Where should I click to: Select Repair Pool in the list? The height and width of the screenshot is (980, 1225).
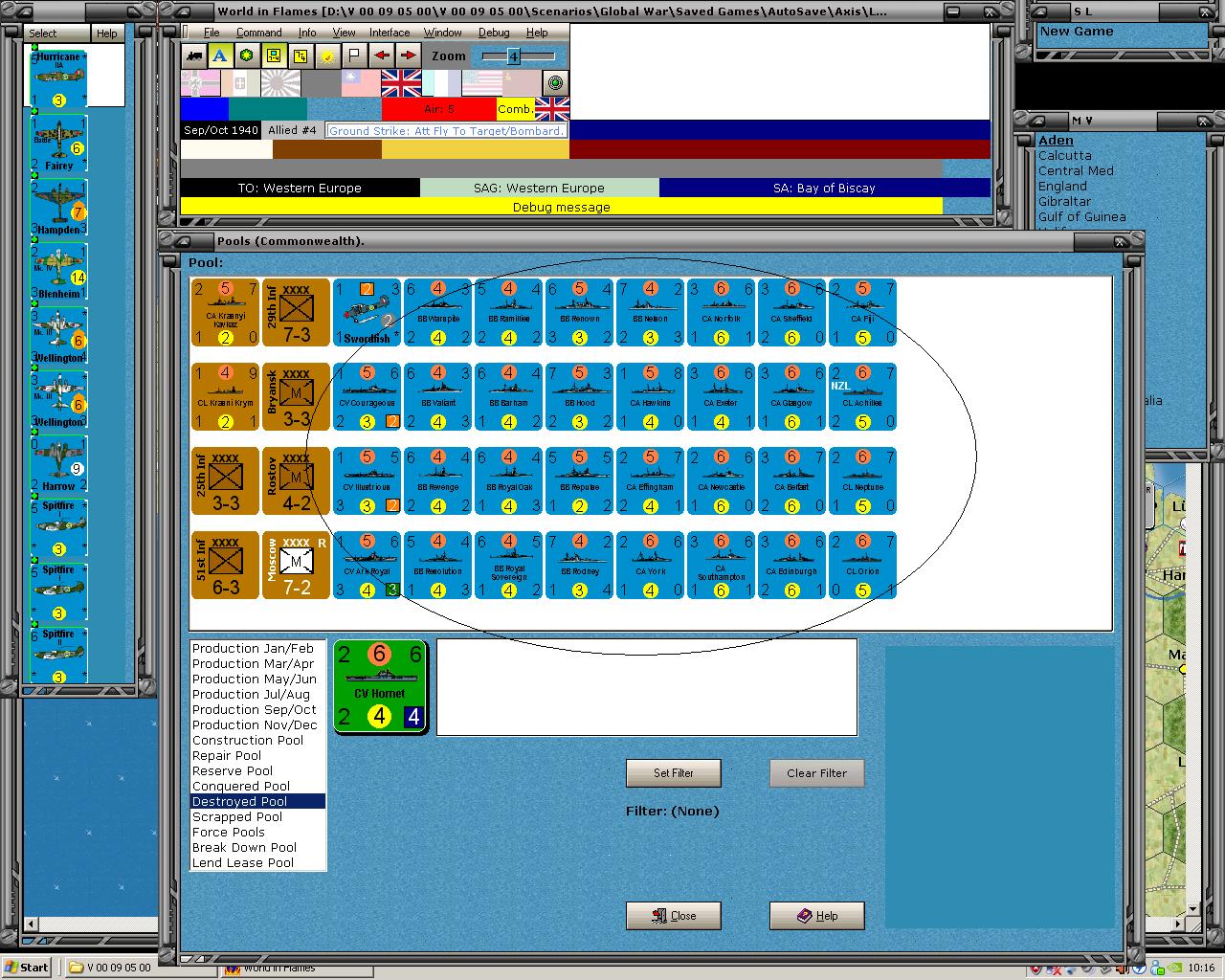point(257,756)
